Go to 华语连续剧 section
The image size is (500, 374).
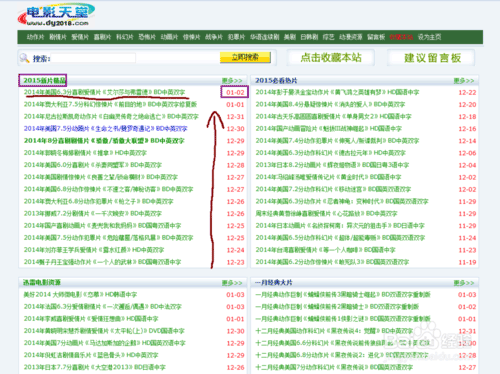(x=265, y=37)
